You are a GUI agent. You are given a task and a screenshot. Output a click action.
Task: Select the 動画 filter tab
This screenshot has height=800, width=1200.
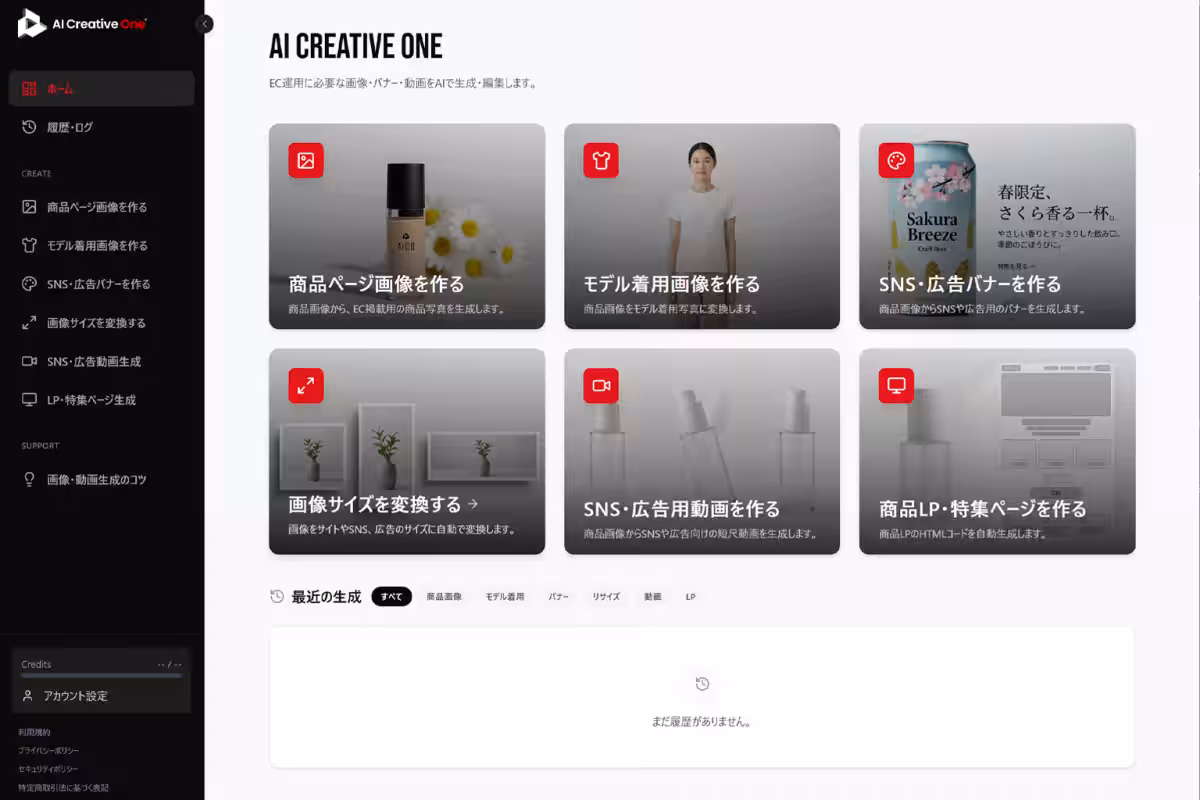pyautogui.click(x=653, y=596)
